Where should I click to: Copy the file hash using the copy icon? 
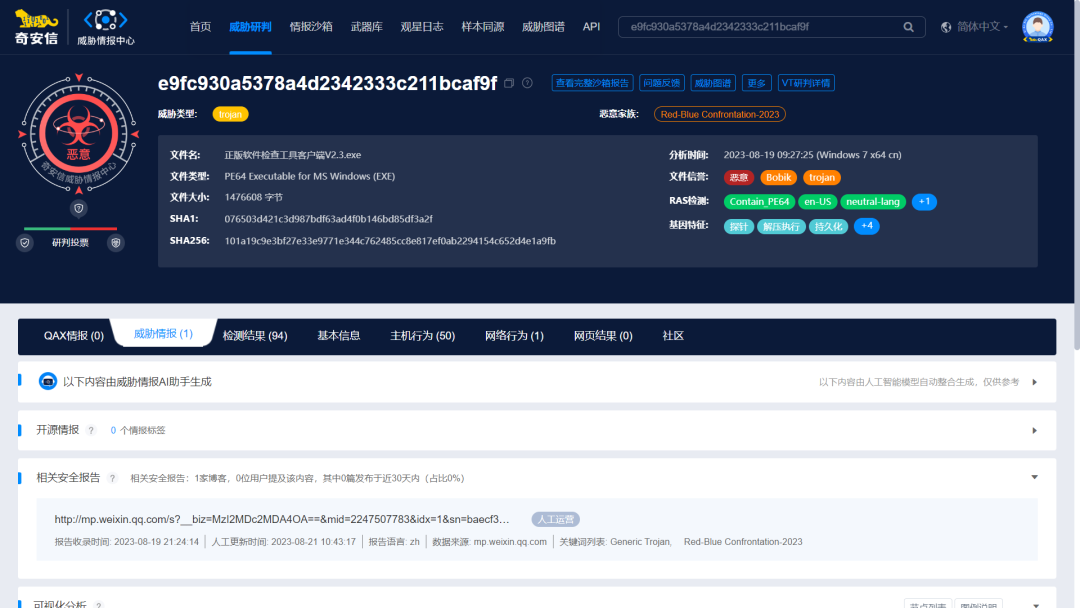(507, 84)
